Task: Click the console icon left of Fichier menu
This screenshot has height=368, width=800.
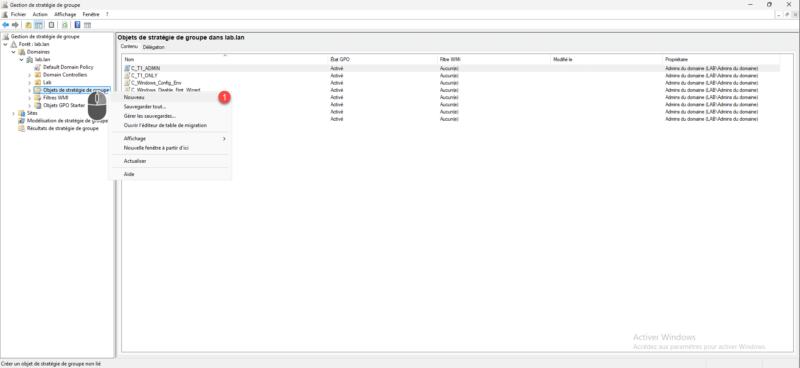Action: click(x=5, y=14)
